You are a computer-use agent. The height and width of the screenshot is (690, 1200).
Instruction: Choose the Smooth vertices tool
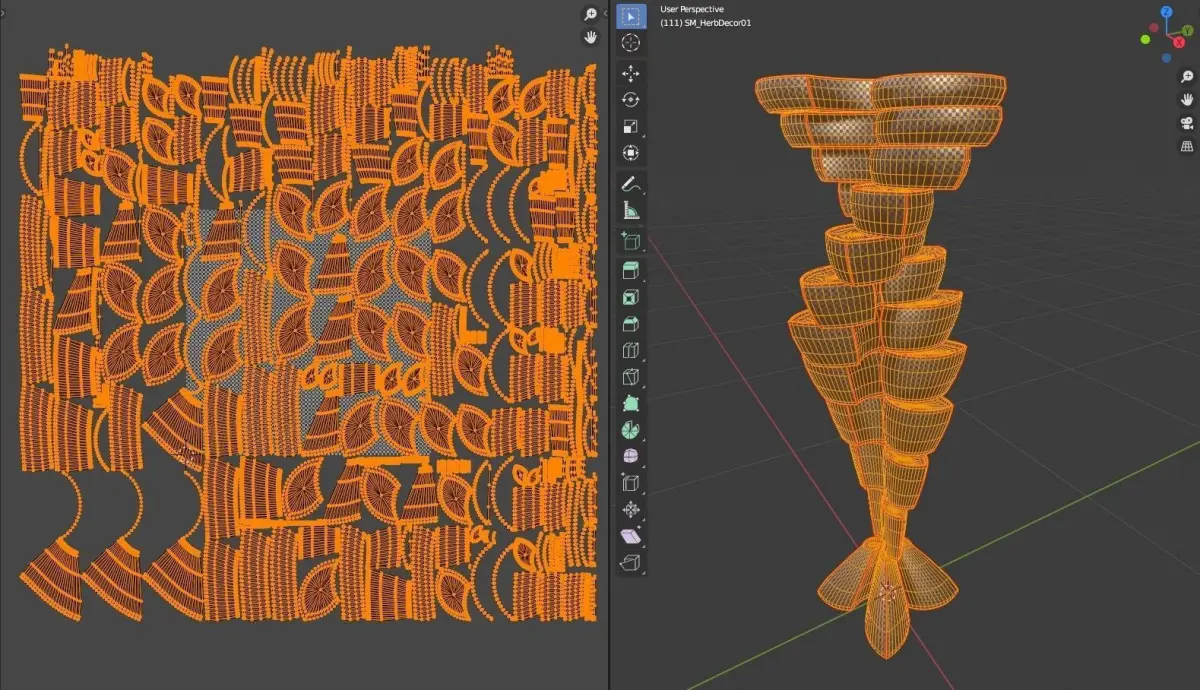pyautogui.click(x=631, y=456)
